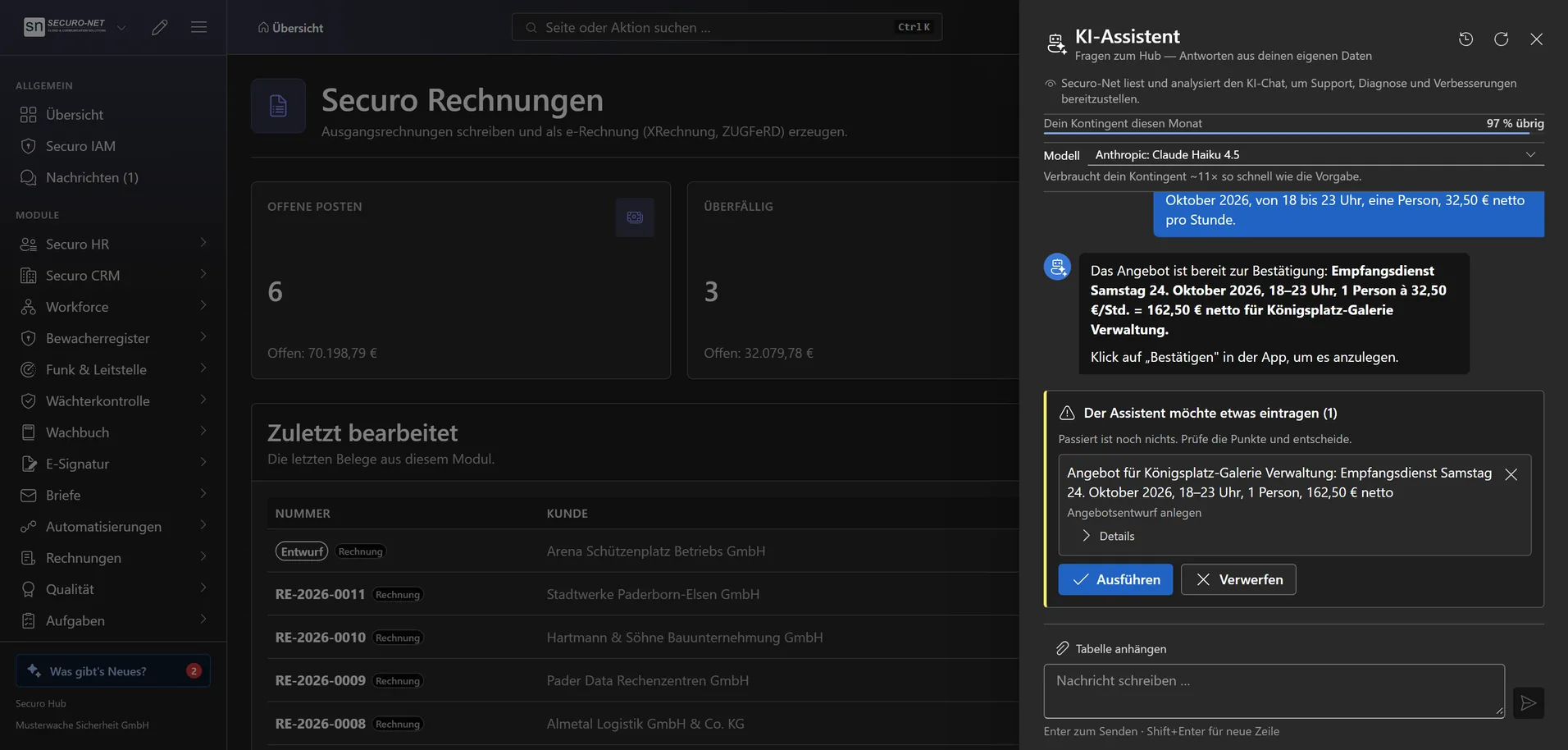Remove the Angebot proposal item with X
The image size is (1568, 750).
click(1511, 474)
